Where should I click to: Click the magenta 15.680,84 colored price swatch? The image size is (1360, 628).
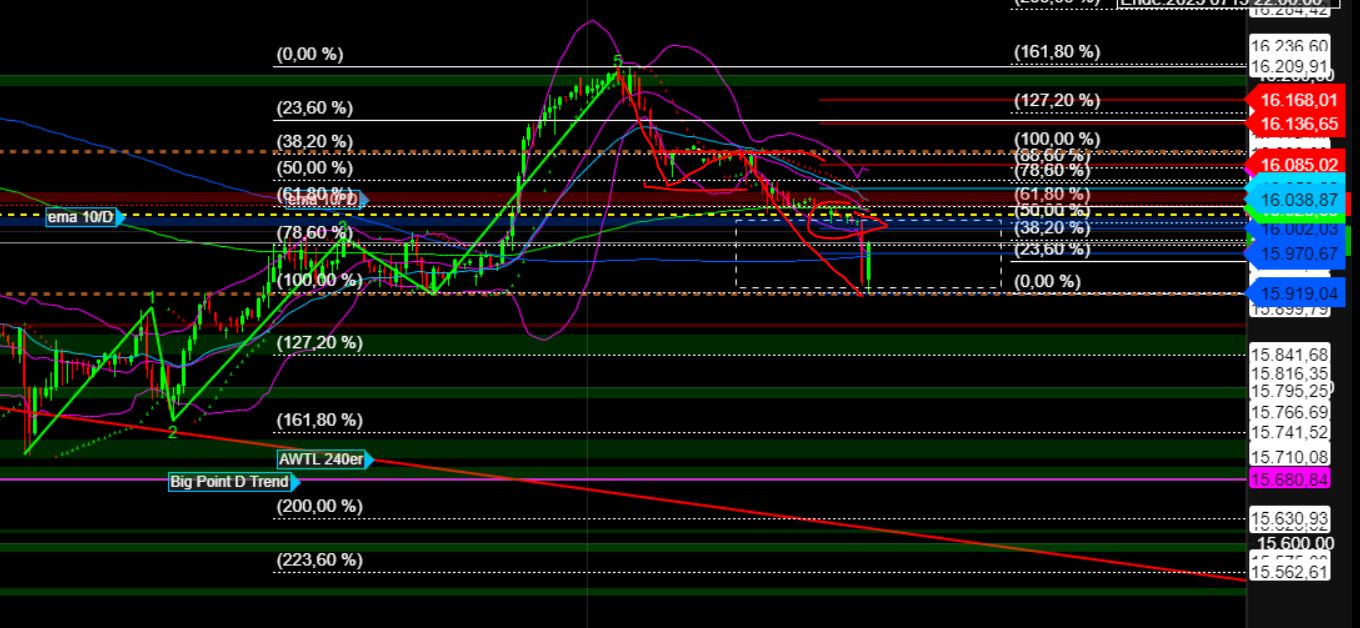click(1290, 479)
